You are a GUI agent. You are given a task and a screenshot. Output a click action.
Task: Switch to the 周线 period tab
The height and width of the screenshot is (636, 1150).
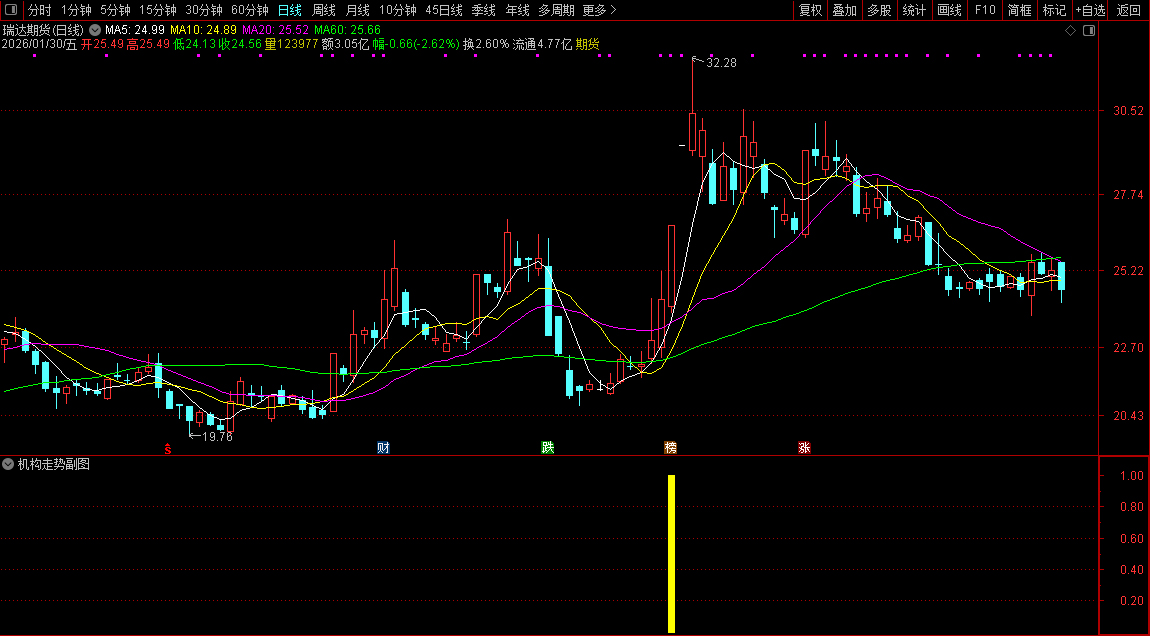pyautogui.click(x=324, y=10)
